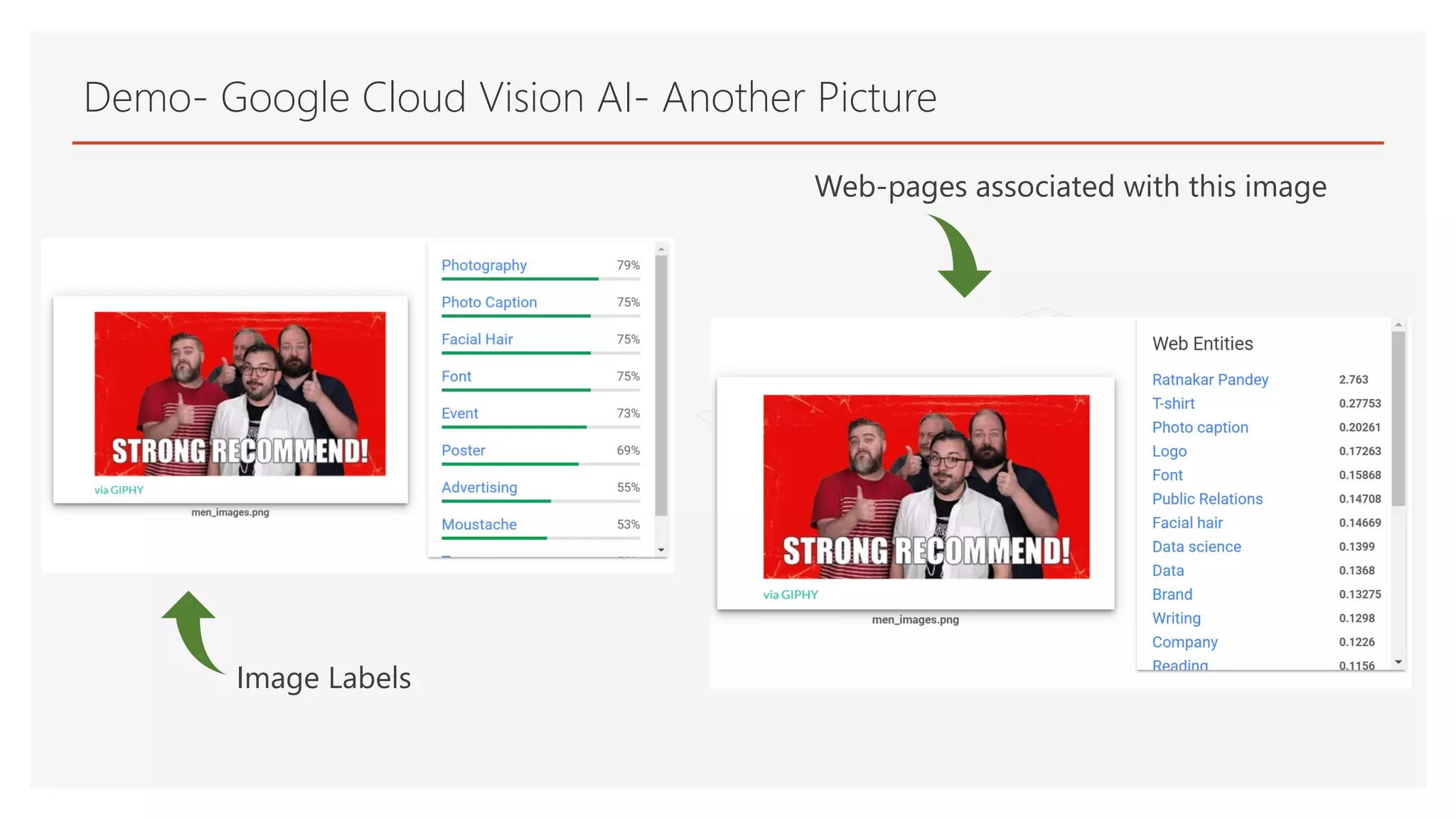Click the Poster 69% confidence bar
The width and height of the screenshot is (1456, 819).
540,464
